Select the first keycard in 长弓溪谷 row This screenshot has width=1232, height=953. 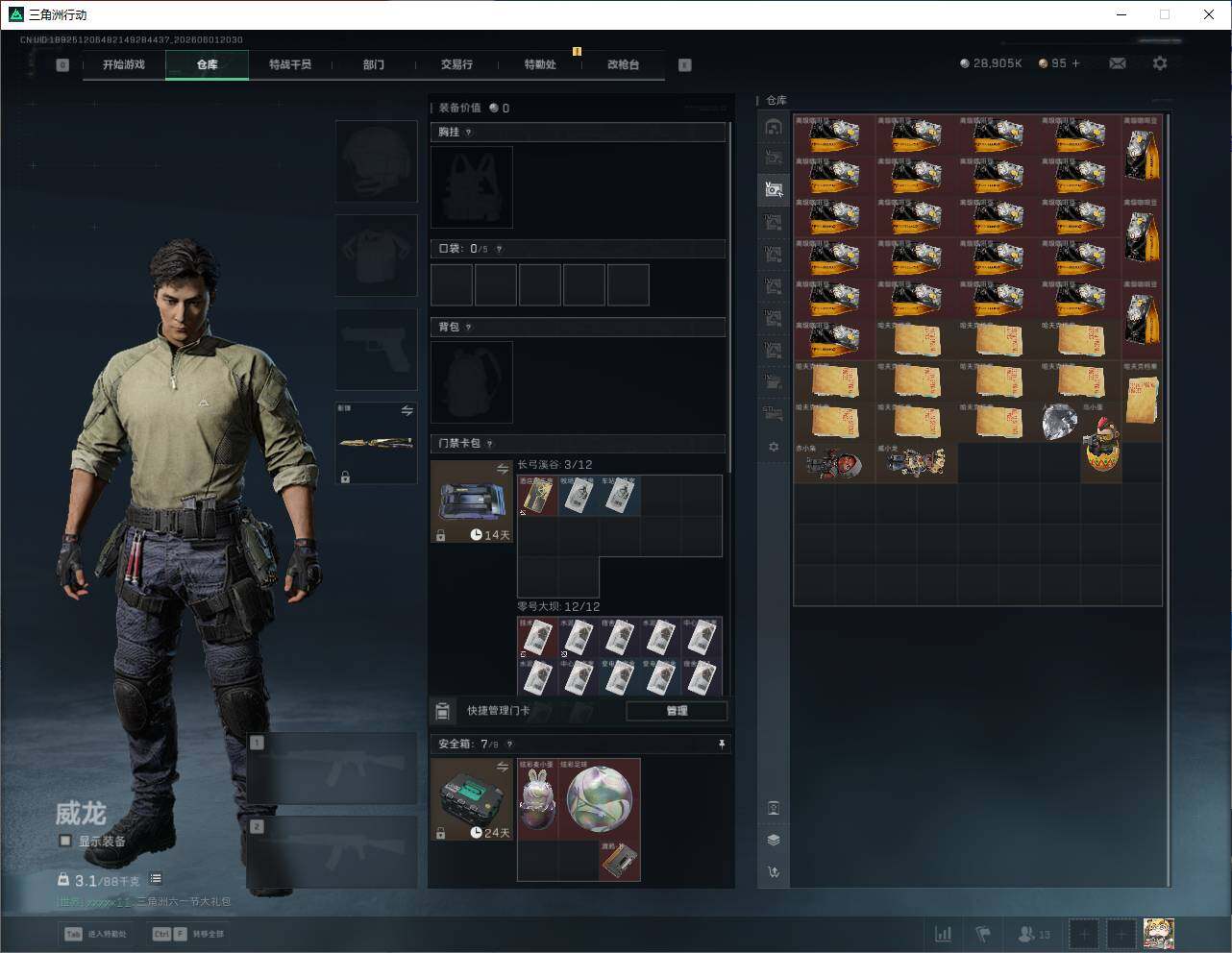tap(538, 496)
